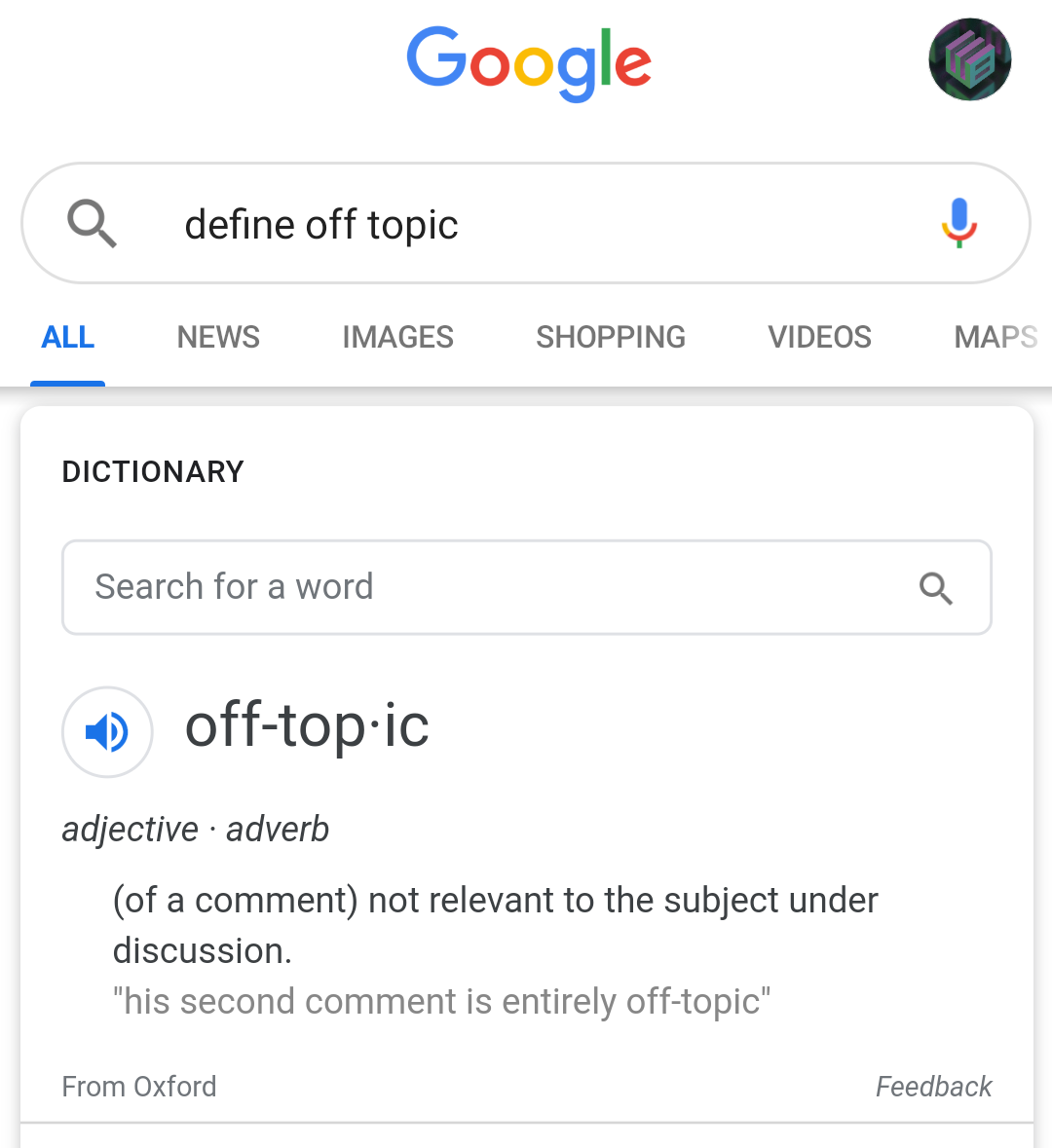
Task: Switch to the Images tab
Action: pyautogui.click(x=397, y=338)
